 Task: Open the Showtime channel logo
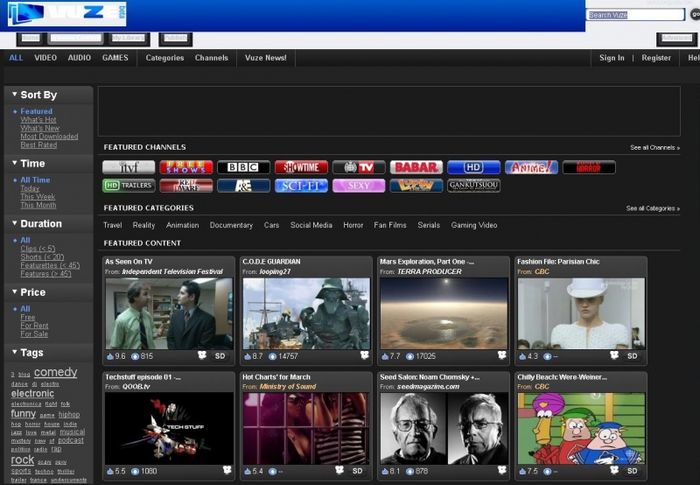pyautogui.click(x=301, y=167)
